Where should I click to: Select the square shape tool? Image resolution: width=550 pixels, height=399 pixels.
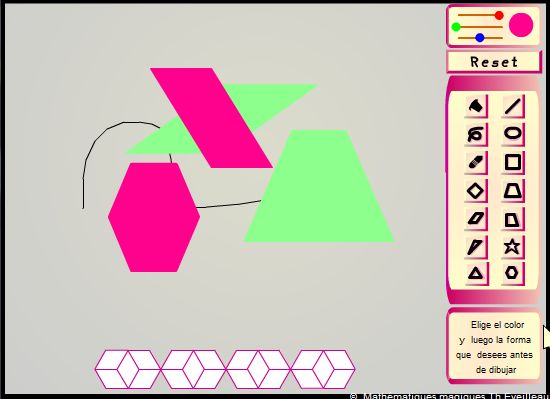512,162
